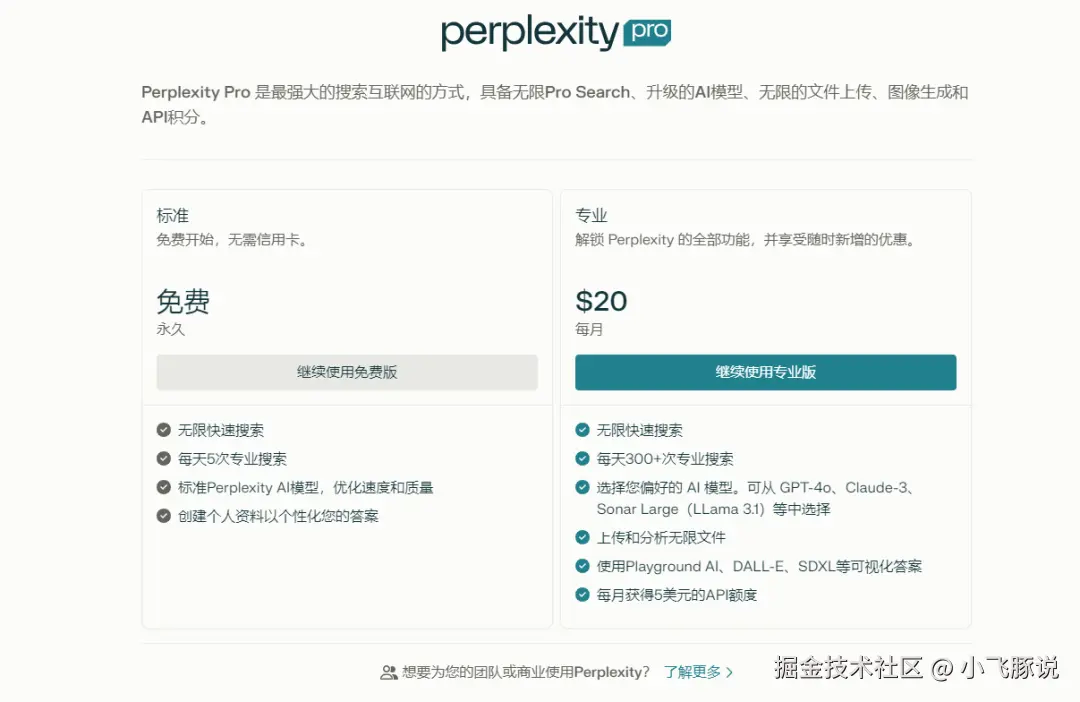Click teal check icon beside 上传和分析无限文件
Screen dimensions: 1080x702
click(x=582, y=538)
